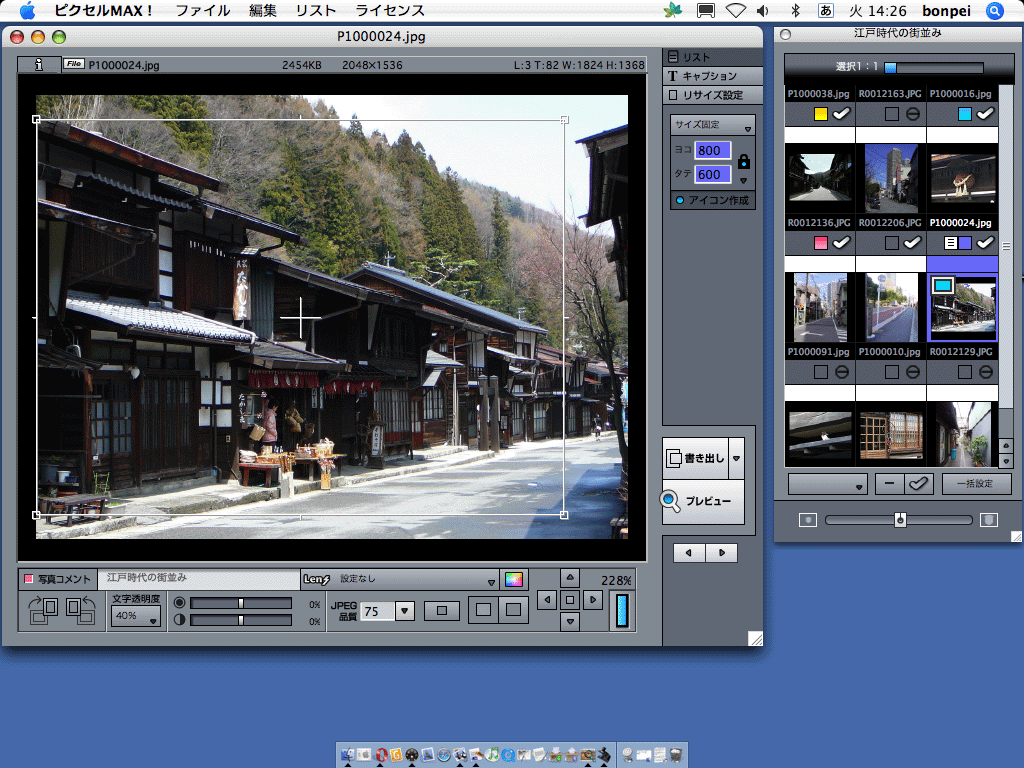Image resolution: width=1024 pixels, height=768 pixels.
Task: Go to previous image with left arrow
Action: tap(689, 552)
